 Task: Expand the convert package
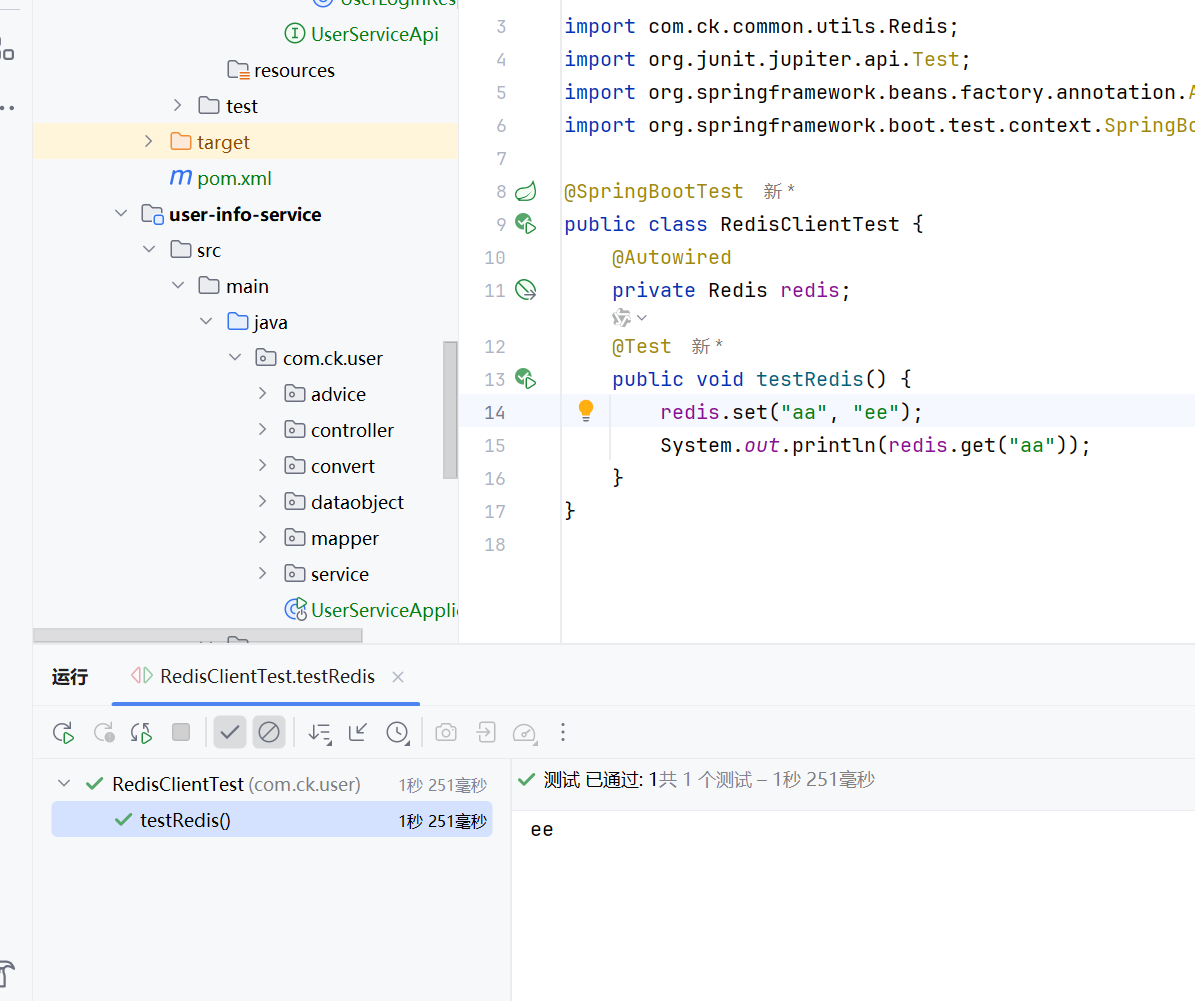pyautogui.click(x=263, y=465)
